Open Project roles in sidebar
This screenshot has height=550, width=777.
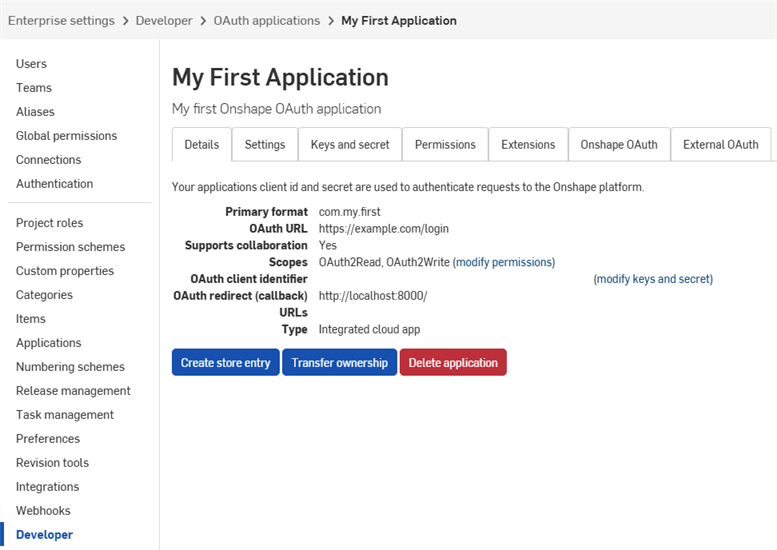pyautogui.click(x=50, y=223)
